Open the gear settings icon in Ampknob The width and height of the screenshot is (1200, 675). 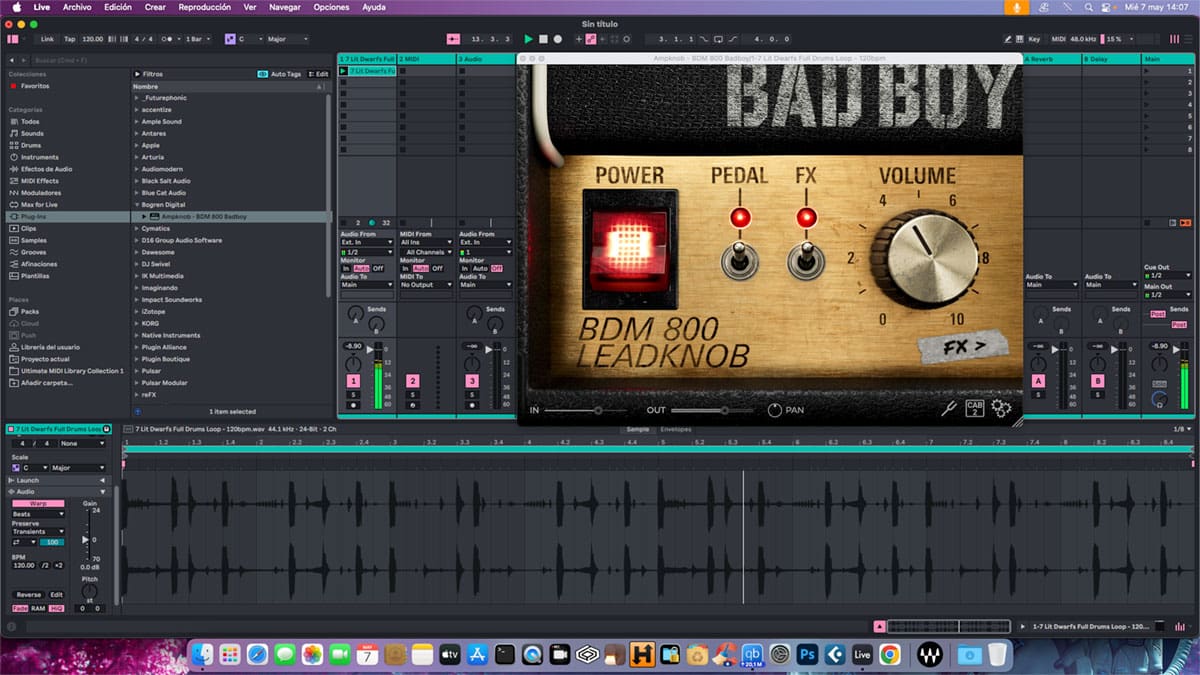coord(1001,408)
